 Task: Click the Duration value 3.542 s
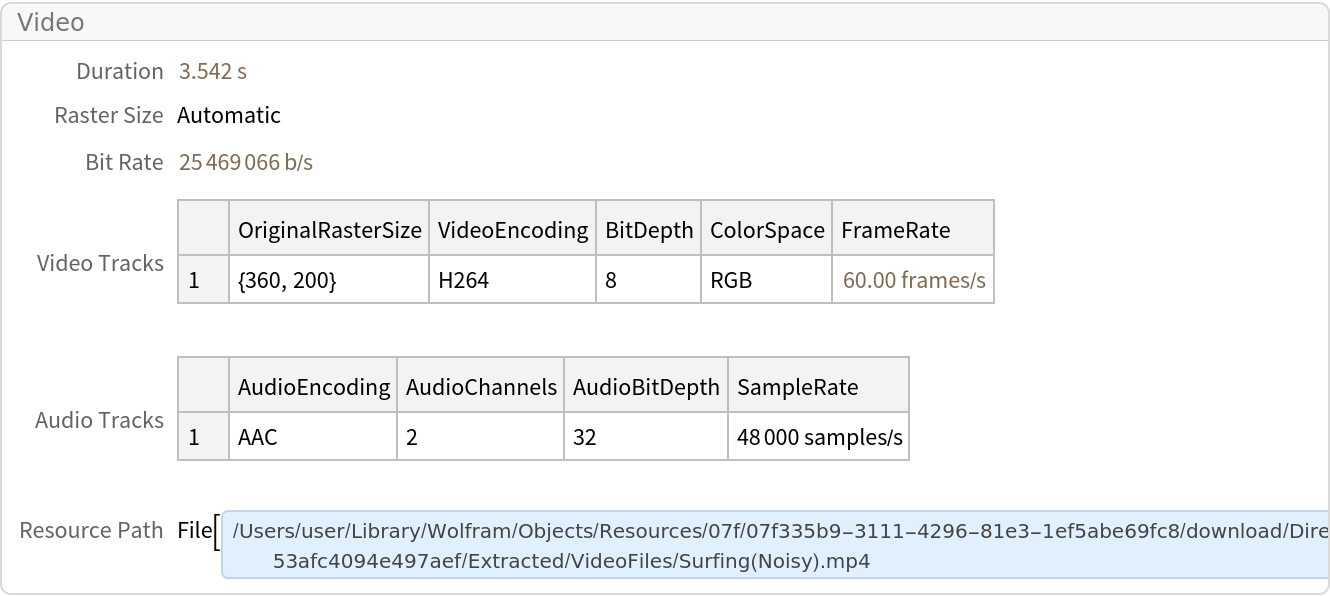(x=212, y=71)
